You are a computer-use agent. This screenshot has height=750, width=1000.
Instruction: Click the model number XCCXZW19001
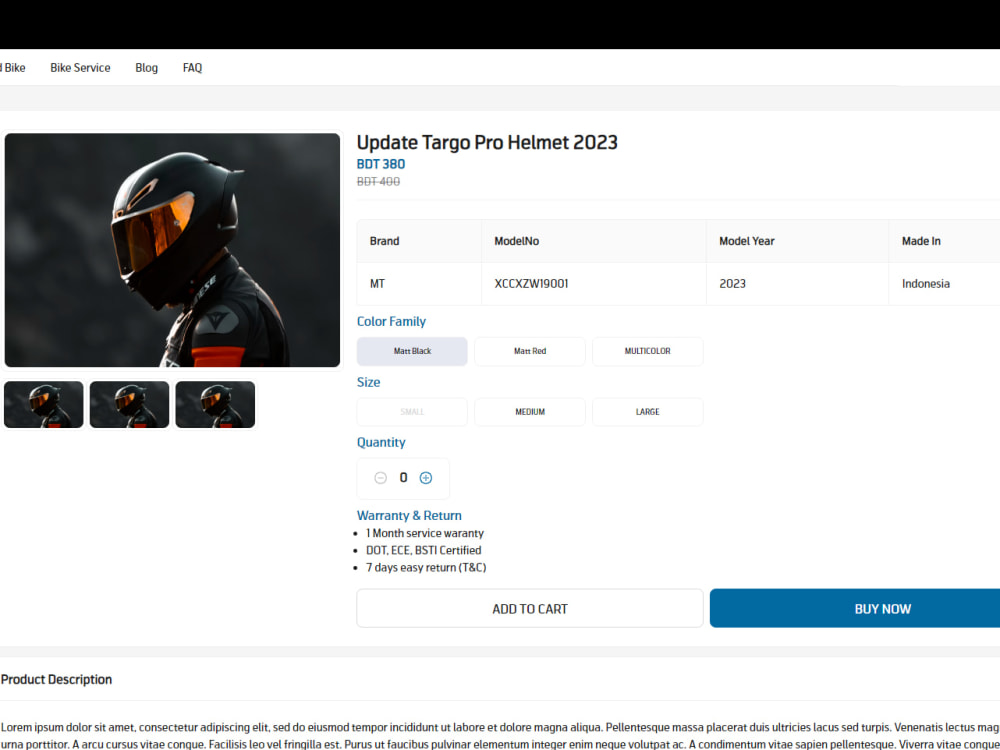coord(531,284)
